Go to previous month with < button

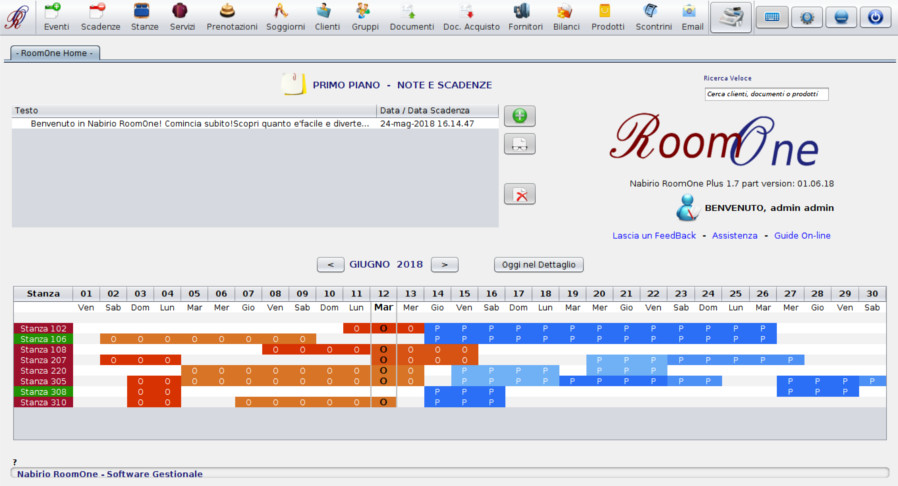330,264
